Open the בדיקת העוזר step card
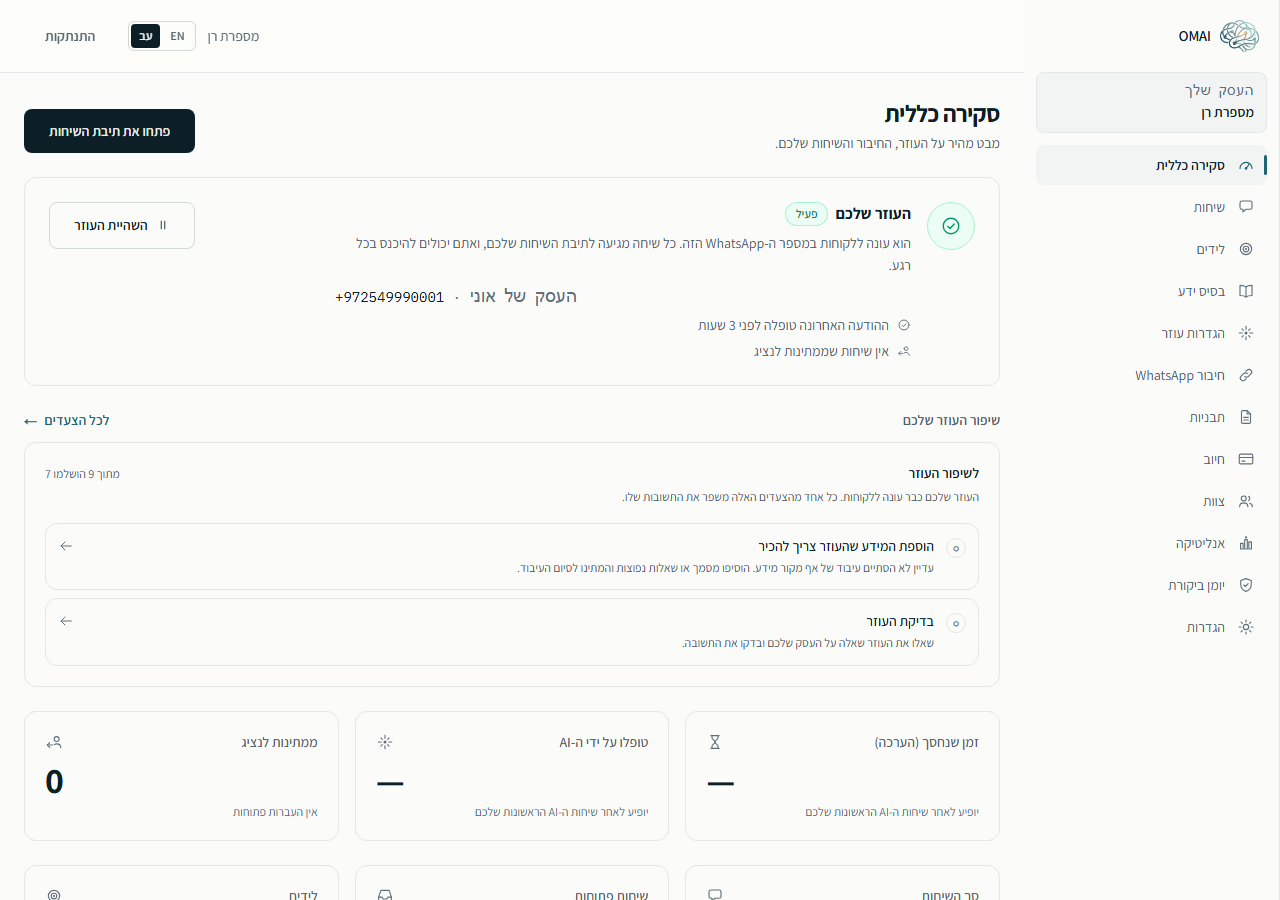1280x900 pixels. (x=512, y=632)
